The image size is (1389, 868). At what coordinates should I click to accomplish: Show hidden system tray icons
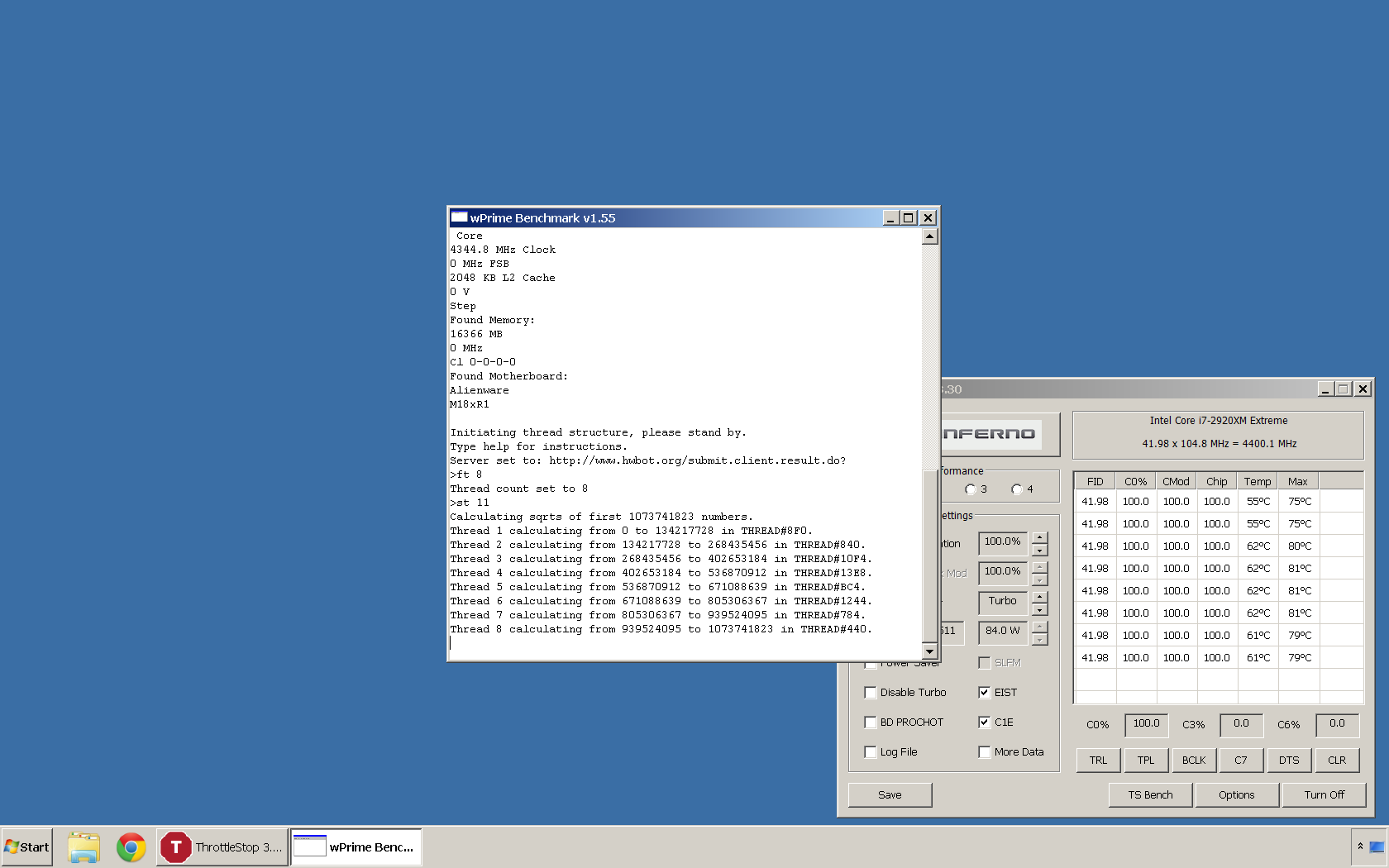click(x=1360, y=847)
